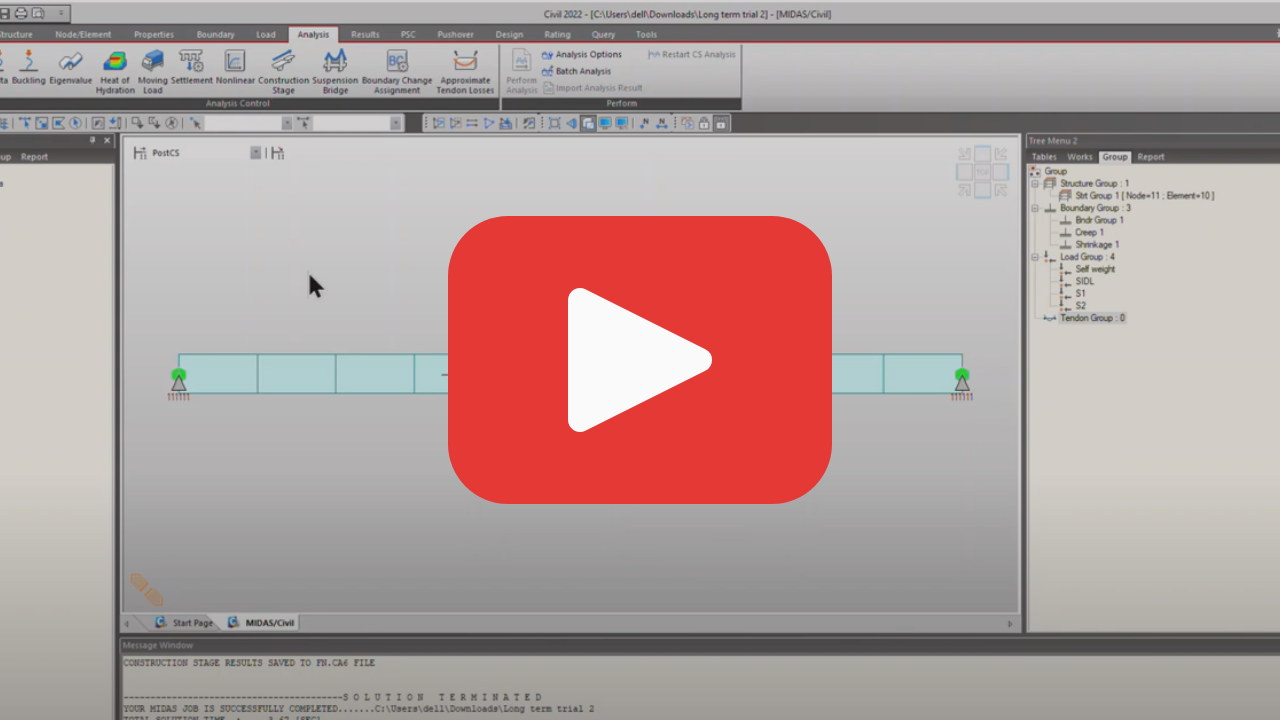Select S2 load group

point(1081,306)
